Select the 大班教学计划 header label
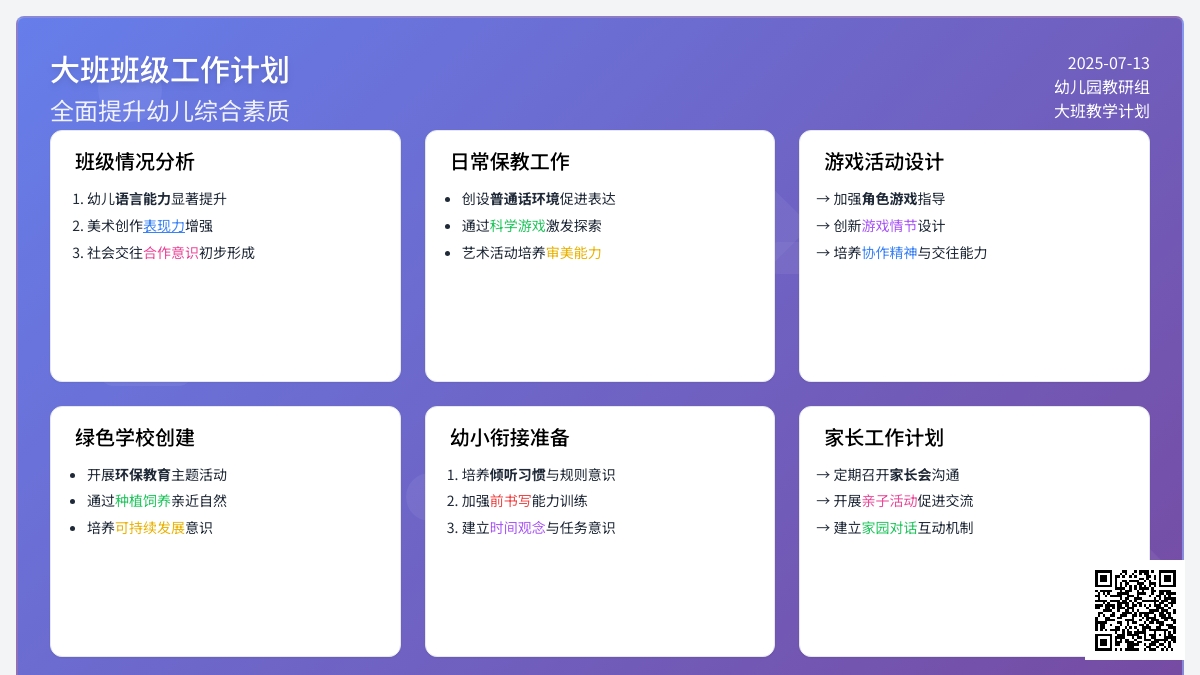Image resolution: width=1200 pixels, height=675 pixels. pyautogui.click(x=1102, y=110)
